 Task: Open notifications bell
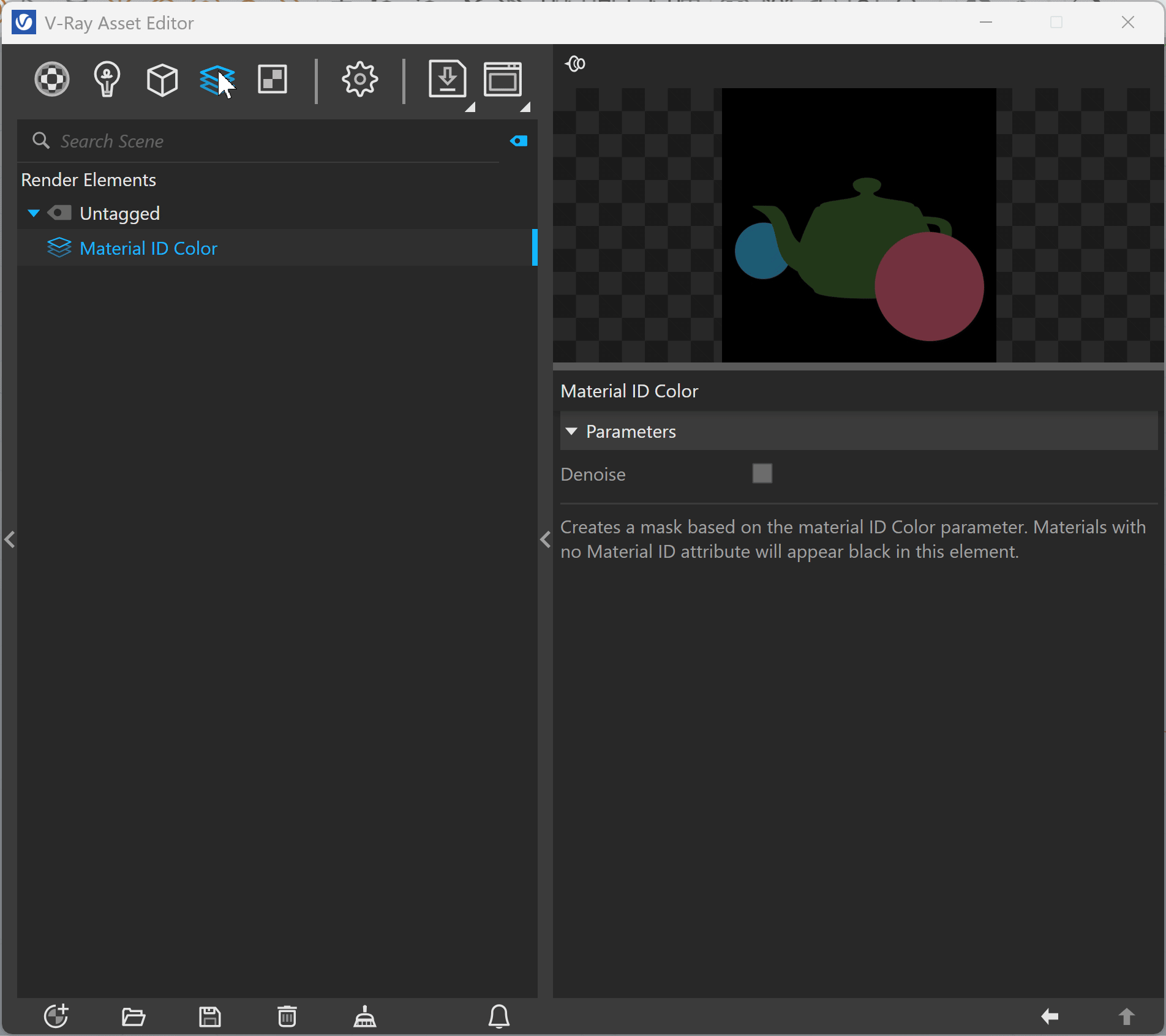[499, 1016]
